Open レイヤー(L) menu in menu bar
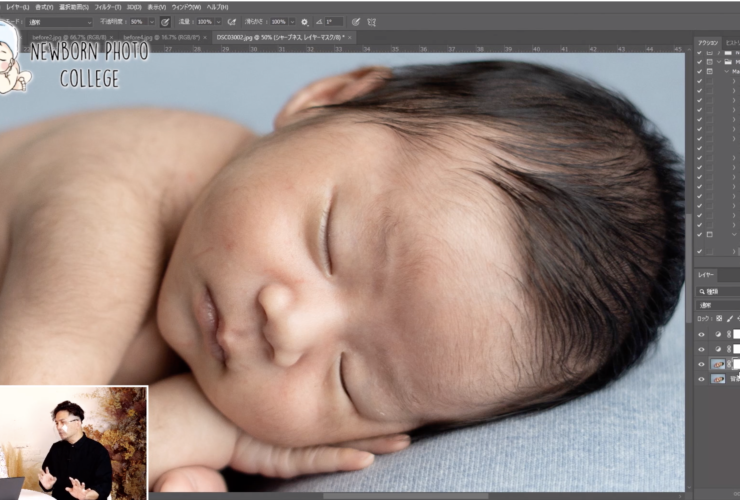Viewport: 740px width, 500px height. 17,7
